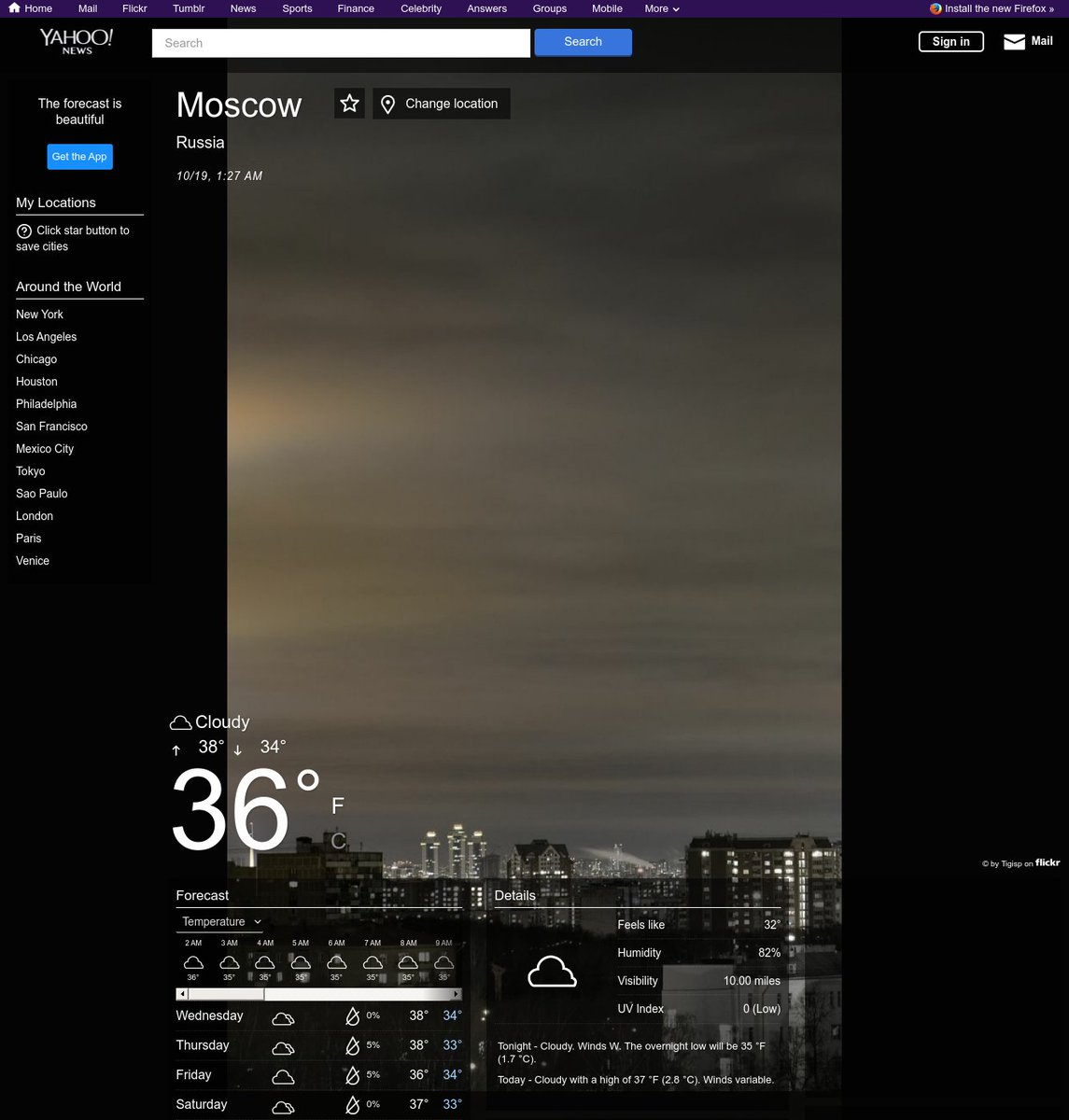The image size is (1069, 1120).
Task: Select Los Angeles weather link
Action: pos(46,337)
